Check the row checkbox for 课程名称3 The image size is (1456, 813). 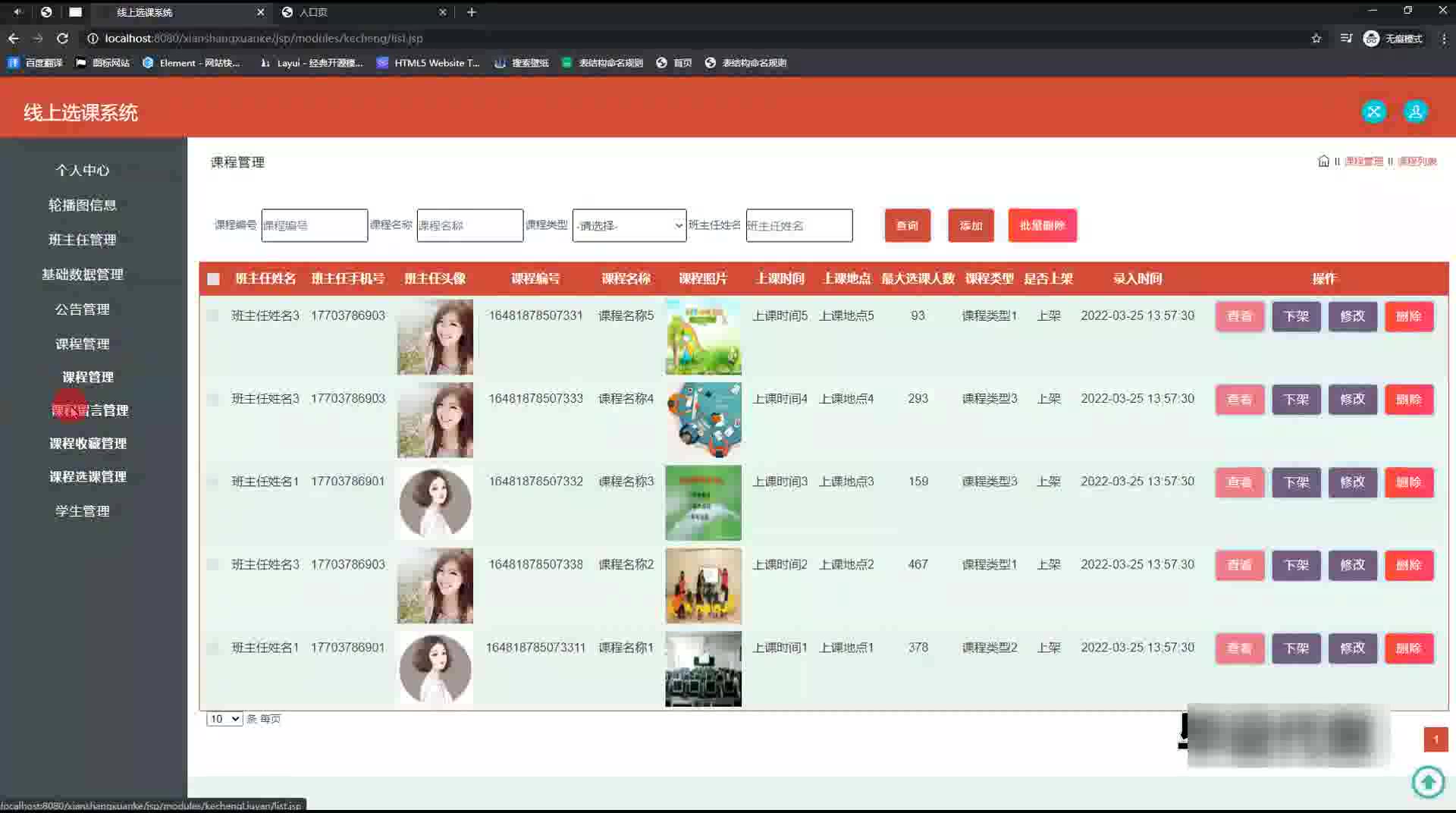[213, 482]
